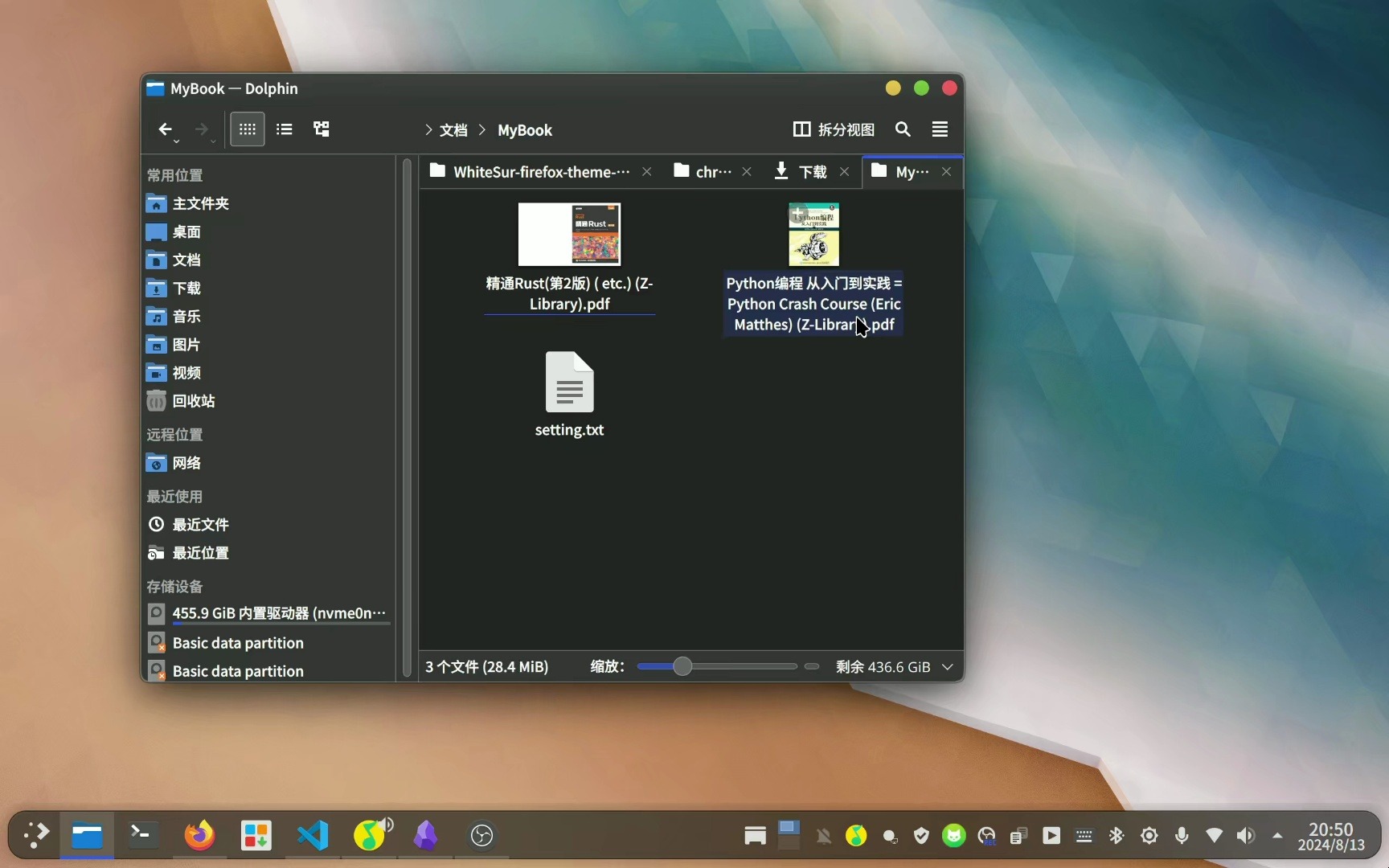Select the 455.9 GiB internal drive

(x=268, y=613)
